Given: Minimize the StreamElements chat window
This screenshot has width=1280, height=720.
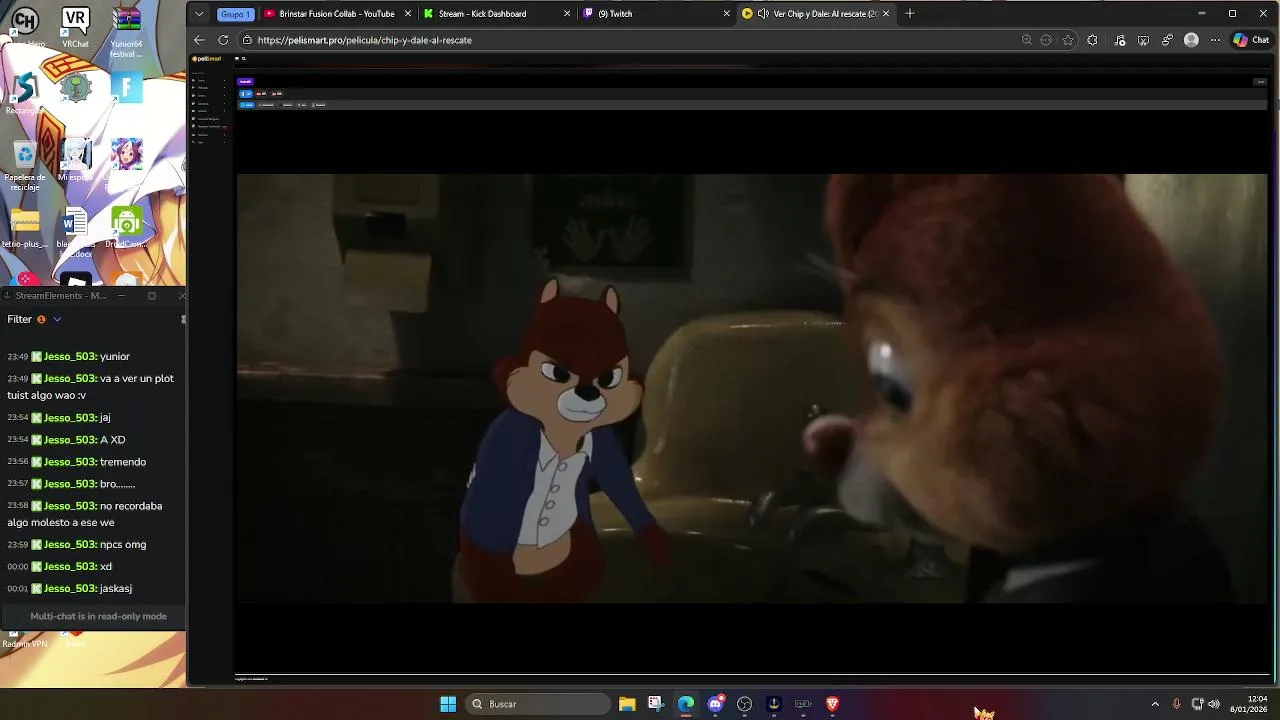Looking at the screenshot, I should (121, 296).
